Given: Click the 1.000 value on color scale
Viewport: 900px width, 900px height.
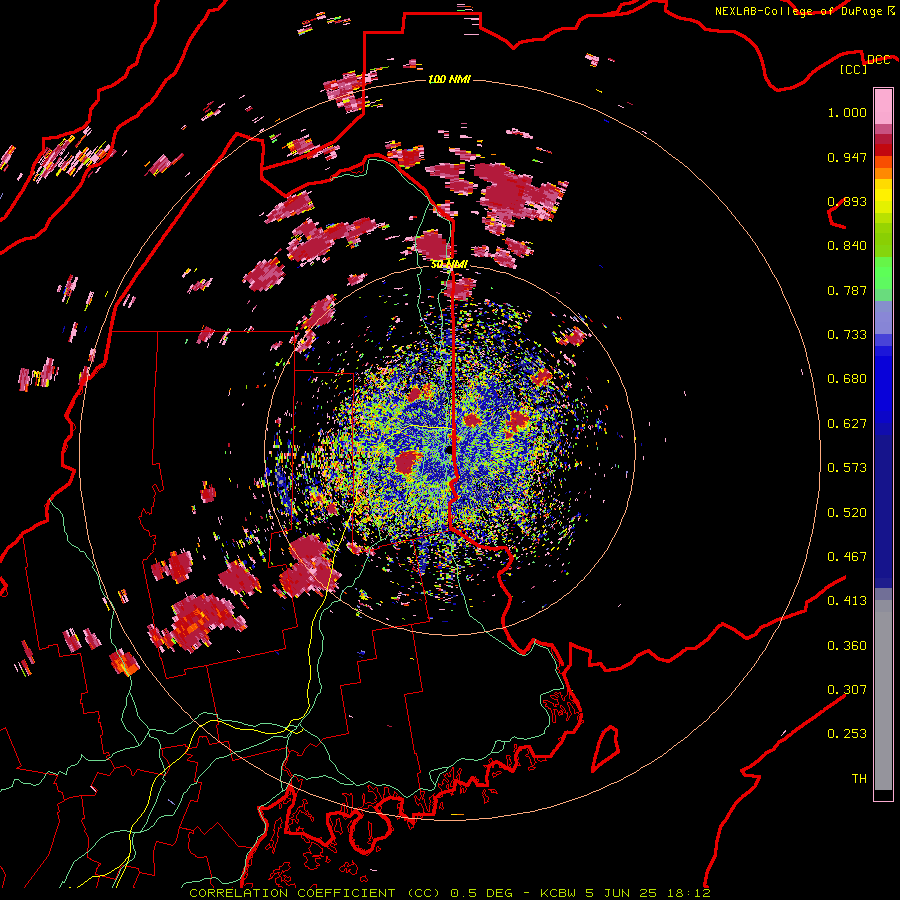Looking at the screenshot, I should point(847,112).
